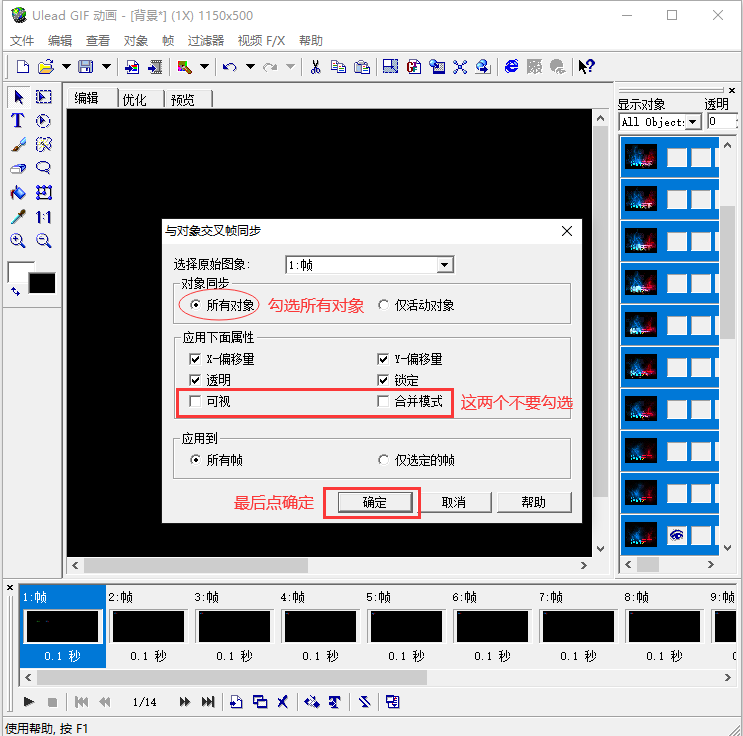Click the Cut scissors toolbar icon
Viewport: 743px width, 736px height.
point(315,67)
